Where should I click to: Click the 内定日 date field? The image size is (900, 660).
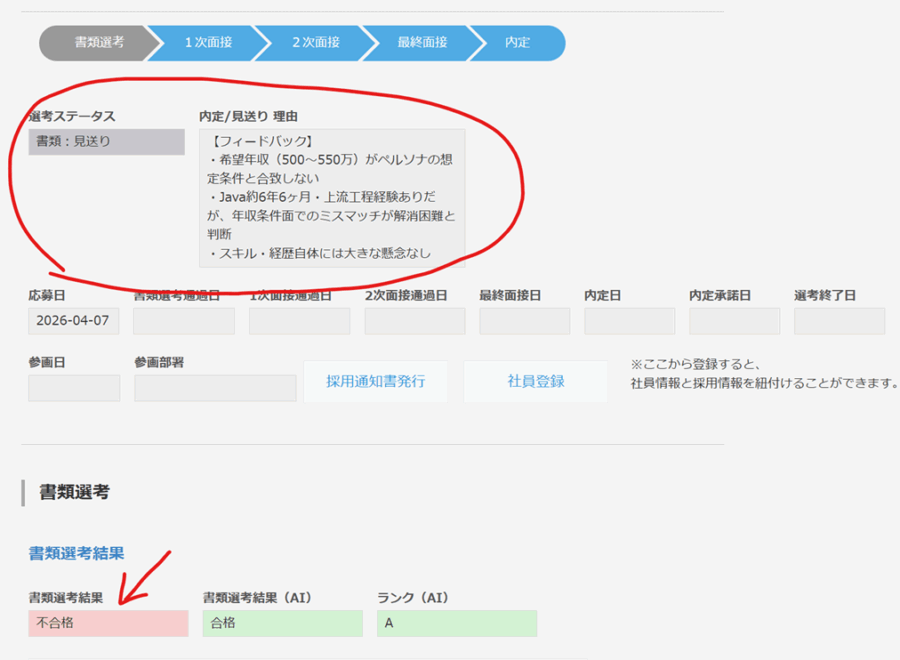[x=629, y=321]
